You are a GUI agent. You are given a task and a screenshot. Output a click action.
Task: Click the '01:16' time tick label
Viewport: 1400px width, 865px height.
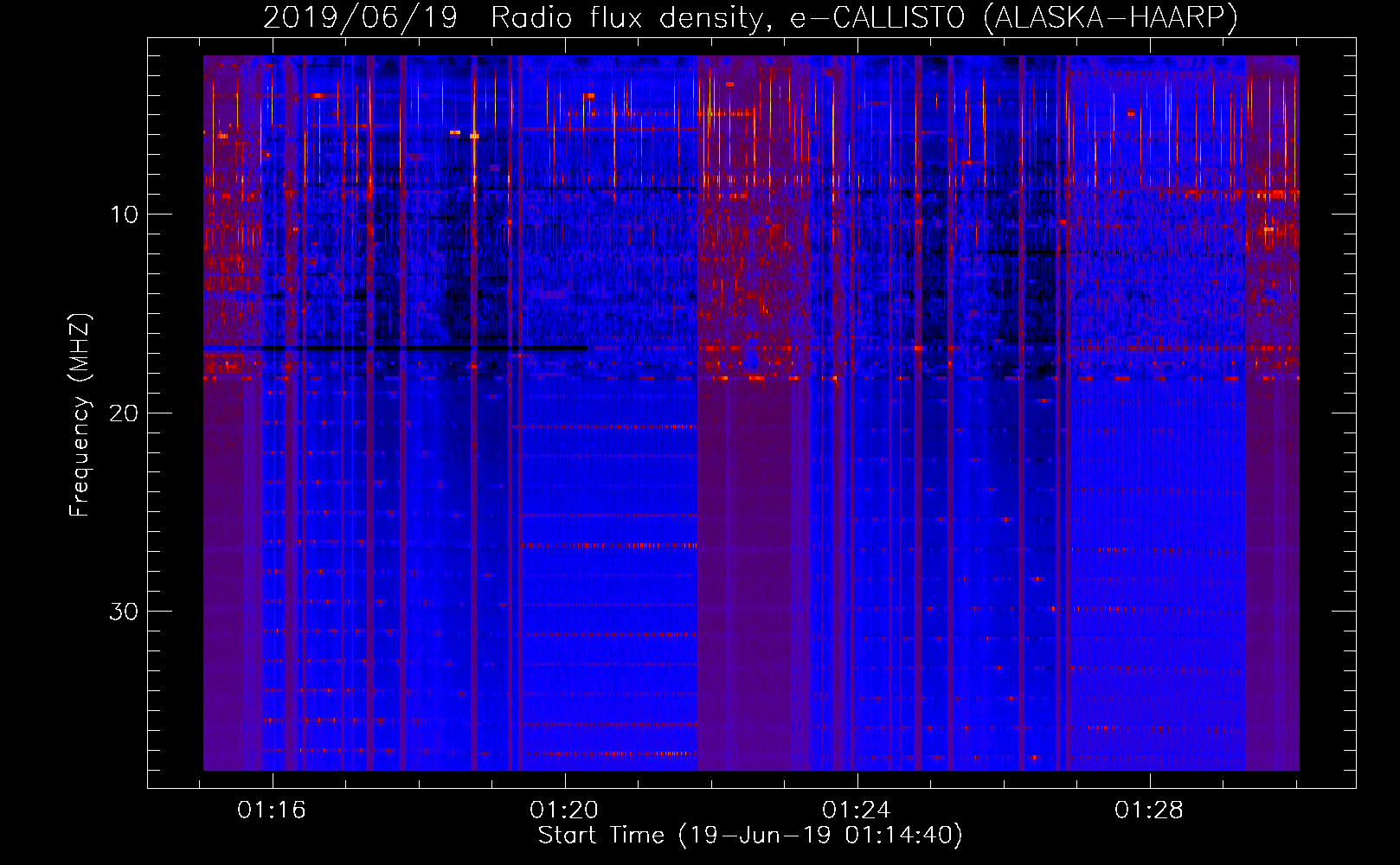272,811
